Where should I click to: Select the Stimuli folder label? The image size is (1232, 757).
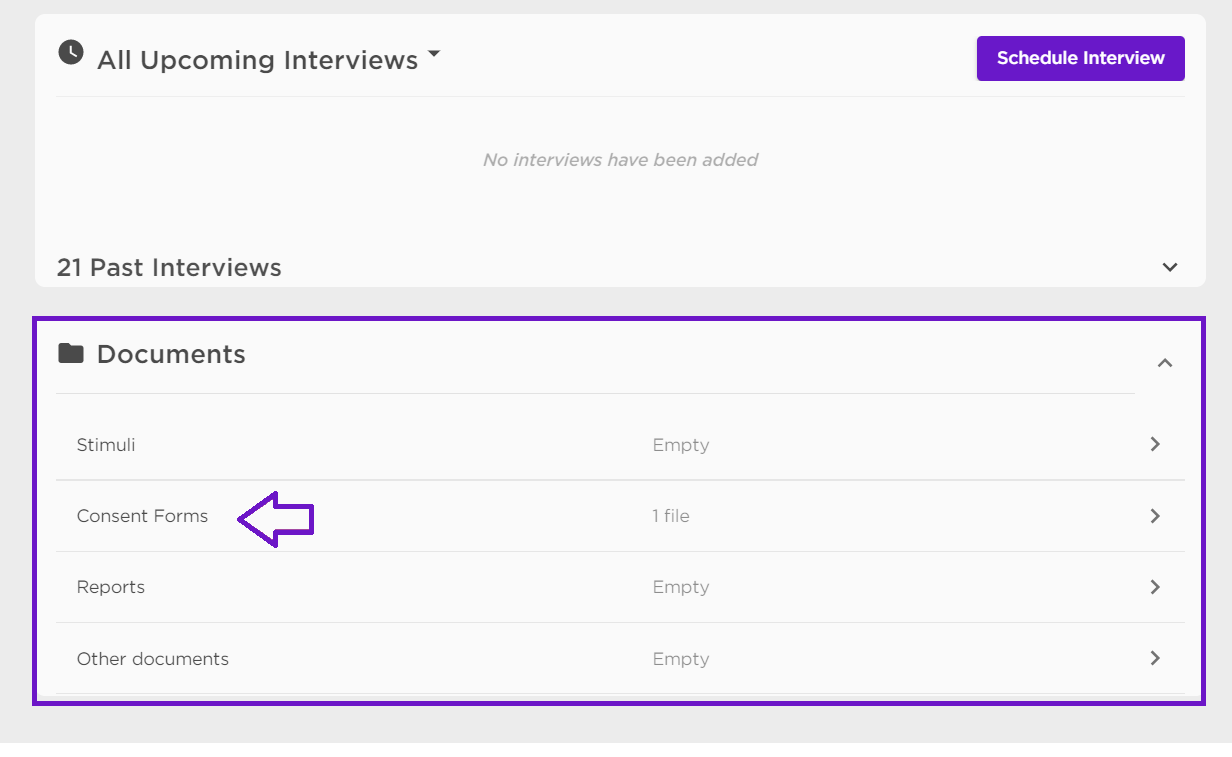click(106, 445)
